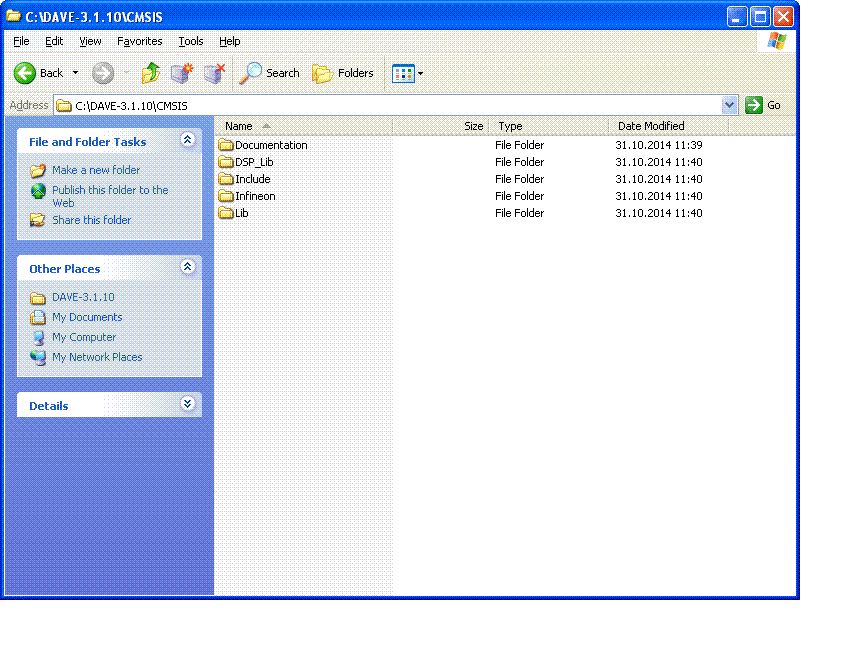This screenshot has height=648, width=864.
Task: Click the Map Network Drive toolbar icon
Action: [x=182, y=73]
